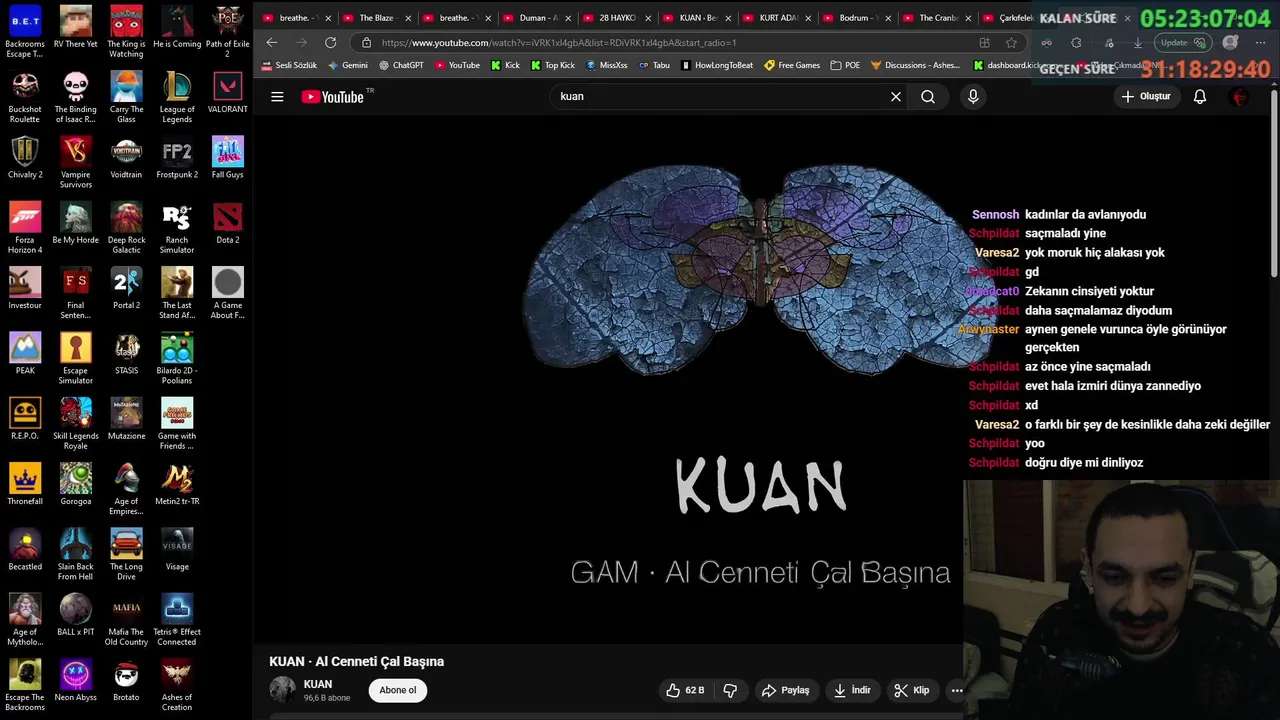Go back in browser
The width and height of the screenshot is (1280, 720).
pyautogui.click(x=271, y=42)
